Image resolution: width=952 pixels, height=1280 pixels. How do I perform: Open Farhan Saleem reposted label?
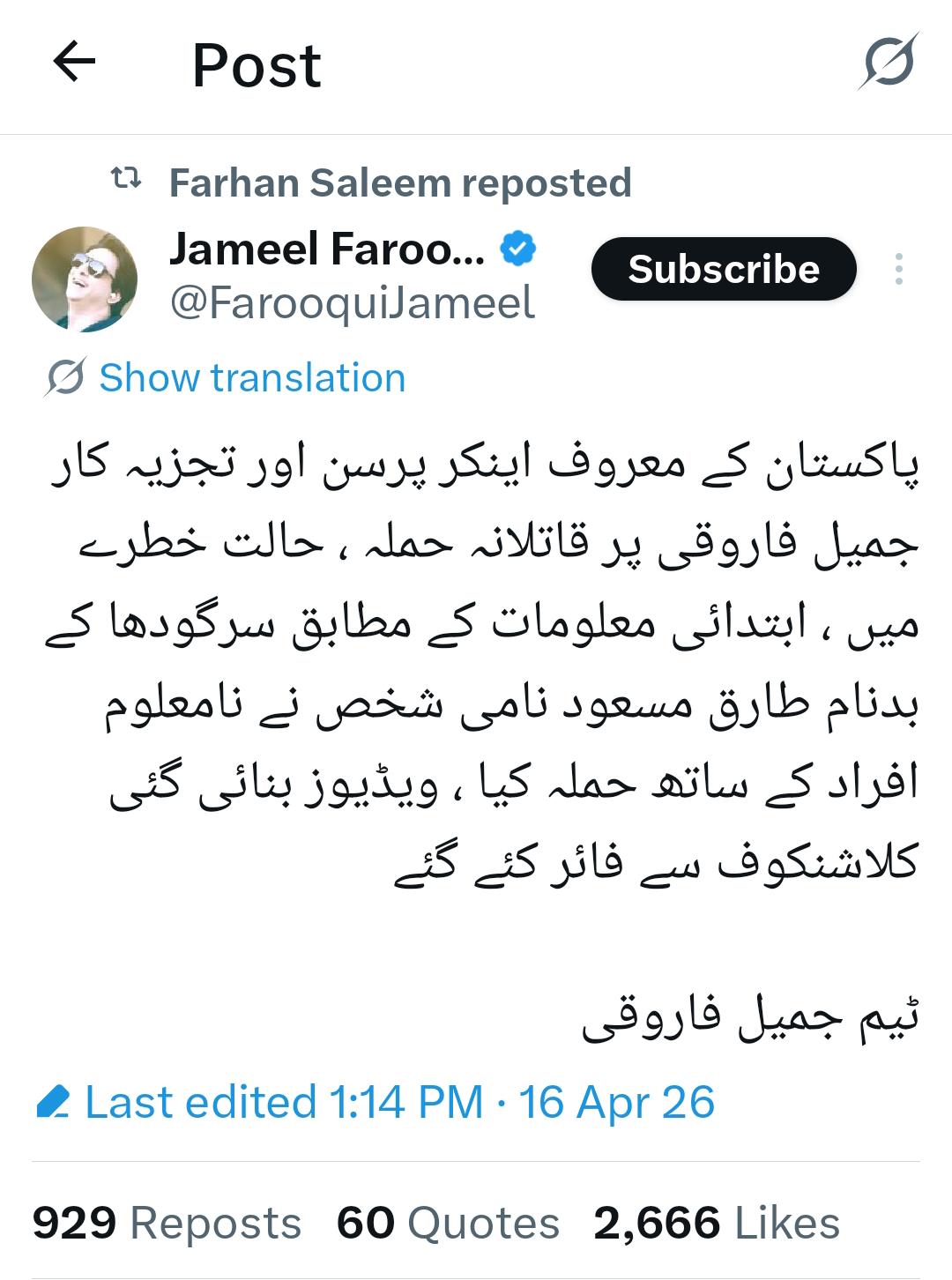point(400,182)
